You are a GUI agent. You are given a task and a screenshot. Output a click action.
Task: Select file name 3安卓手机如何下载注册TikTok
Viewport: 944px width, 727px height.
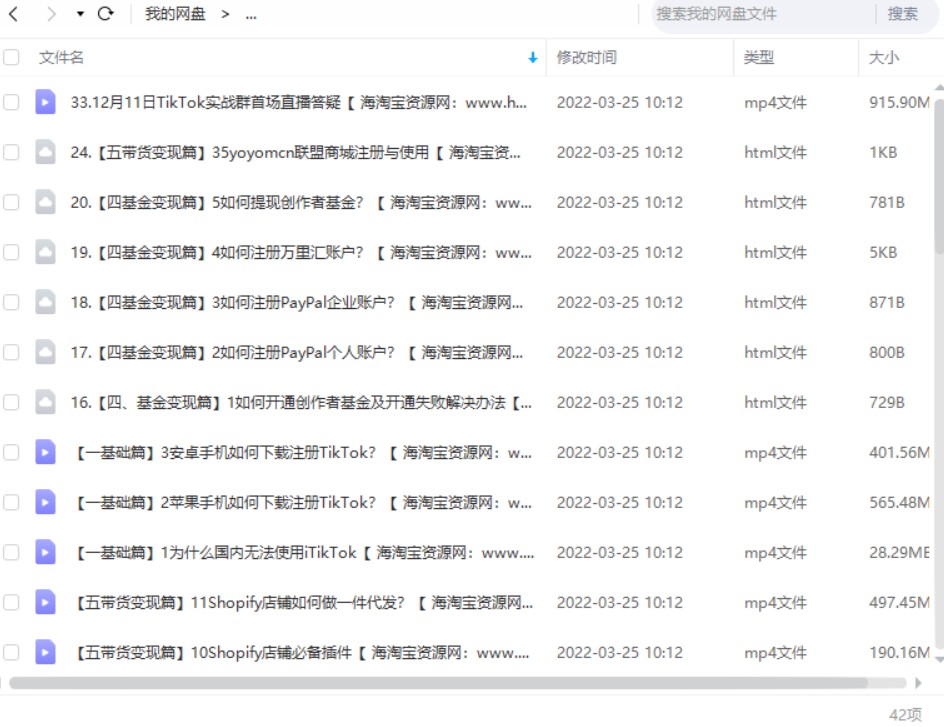[x=303, y=453]
